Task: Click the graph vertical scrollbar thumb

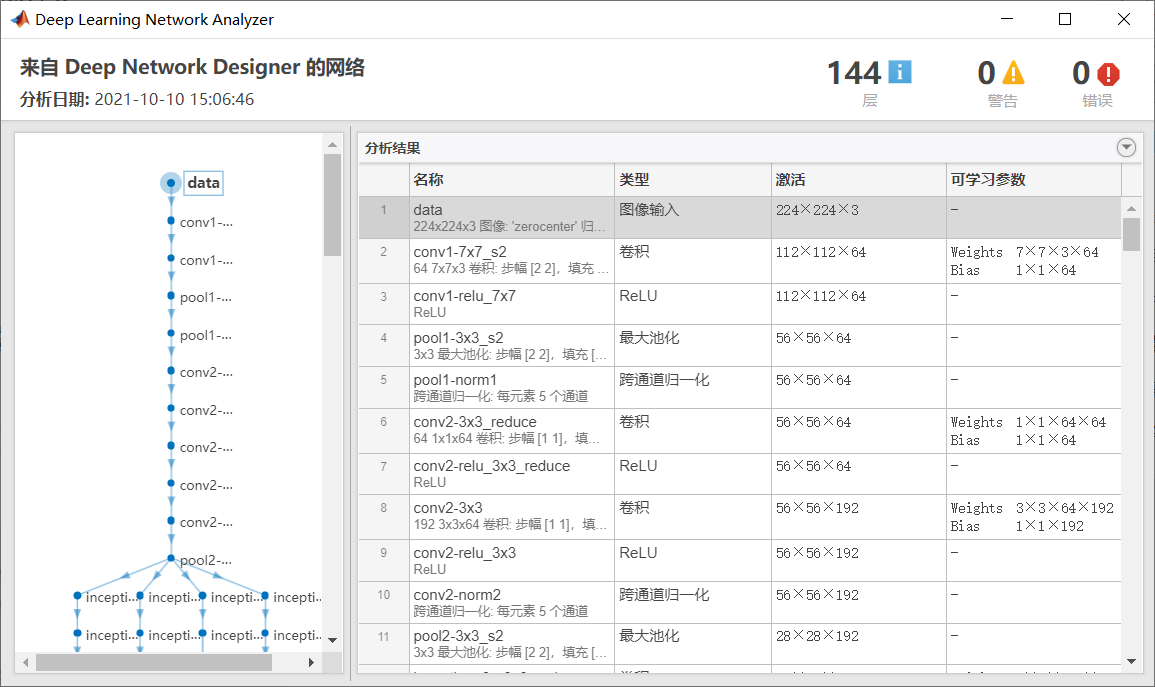Action: (x=332, y=205)
